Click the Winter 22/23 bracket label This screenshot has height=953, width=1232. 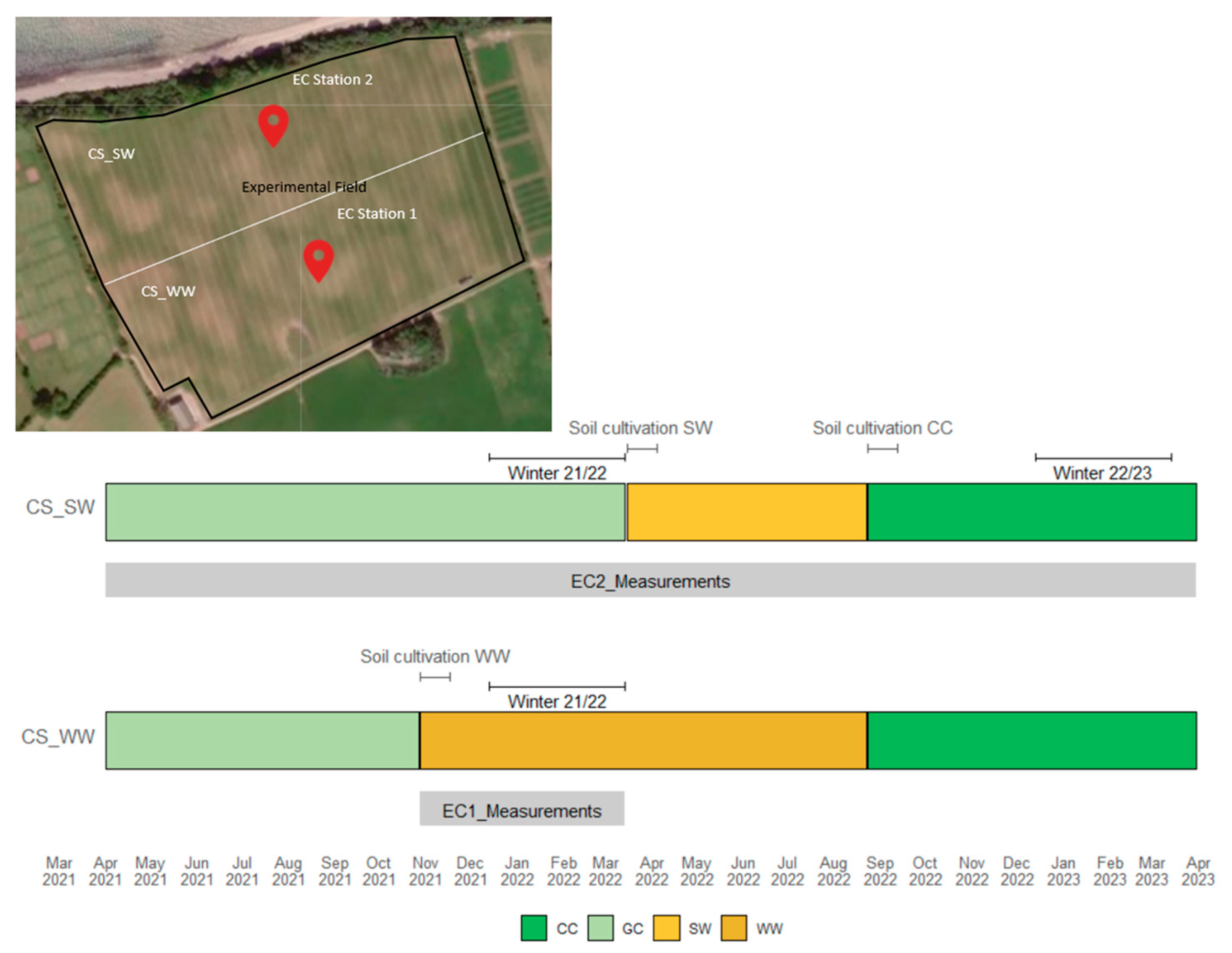coord(1102,473)
